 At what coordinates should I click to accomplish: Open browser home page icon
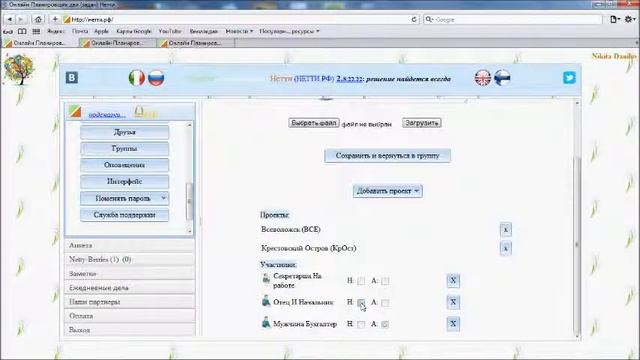[38, 19]
